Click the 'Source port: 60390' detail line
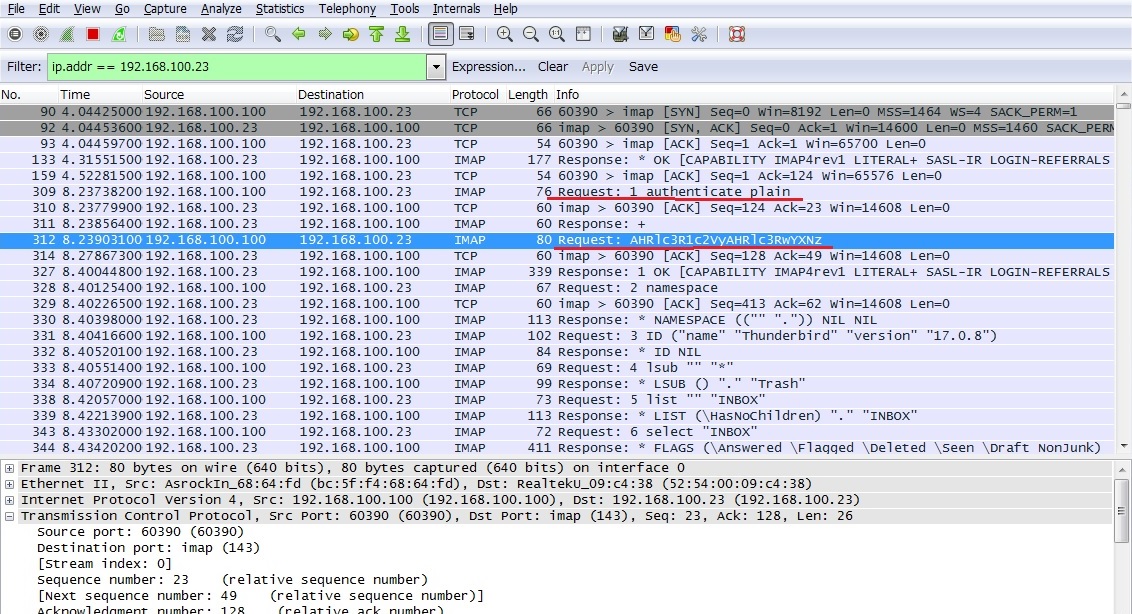Viewport: 1132px width, 614px height. click(141, 532)
